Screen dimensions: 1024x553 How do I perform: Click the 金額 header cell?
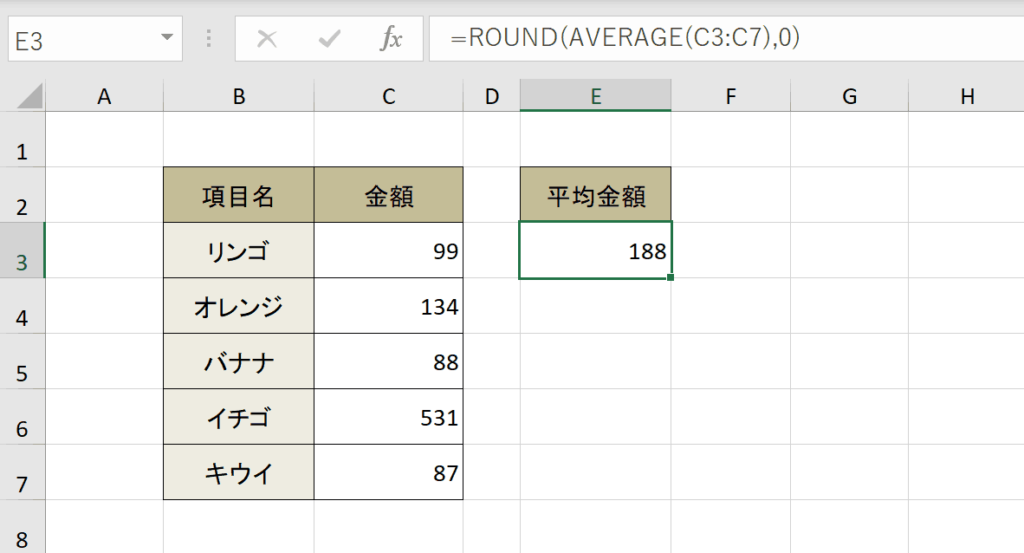[389, 195]
